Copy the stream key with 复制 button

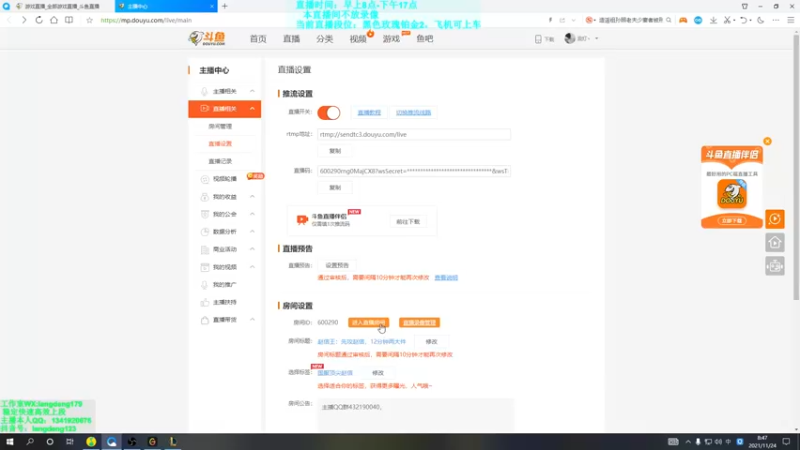(x=335, y=187)
